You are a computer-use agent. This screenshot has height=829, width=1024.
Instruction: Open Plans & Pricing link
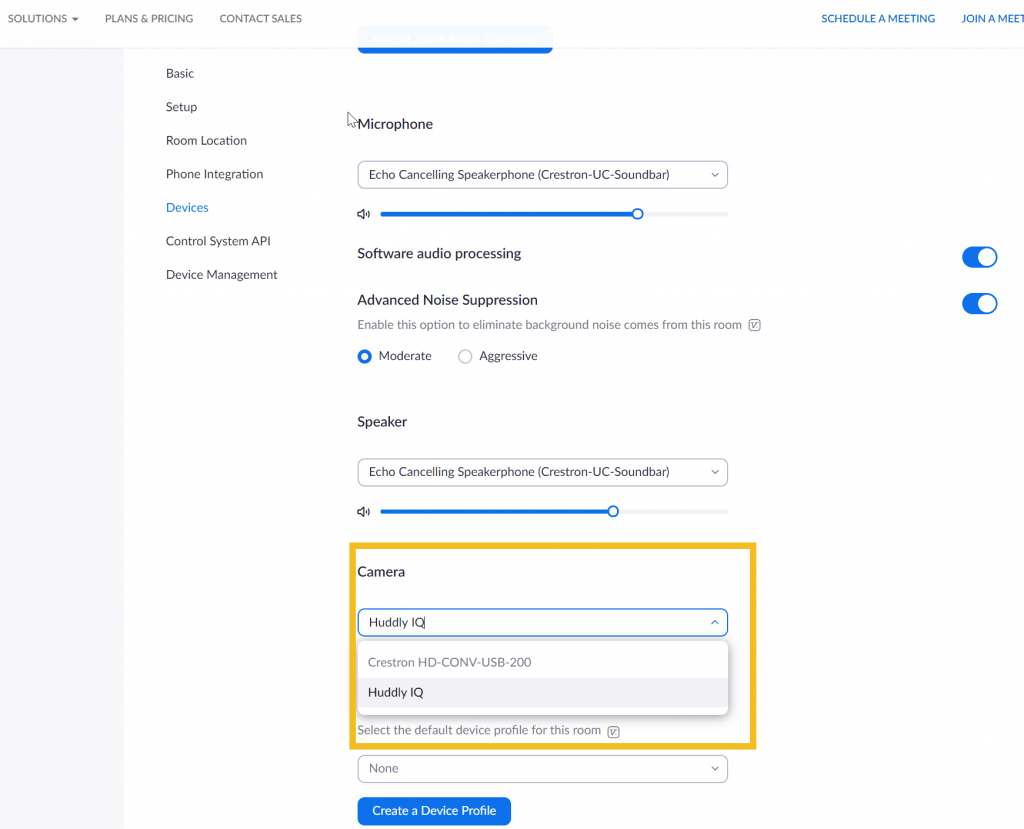click(149, 18)
